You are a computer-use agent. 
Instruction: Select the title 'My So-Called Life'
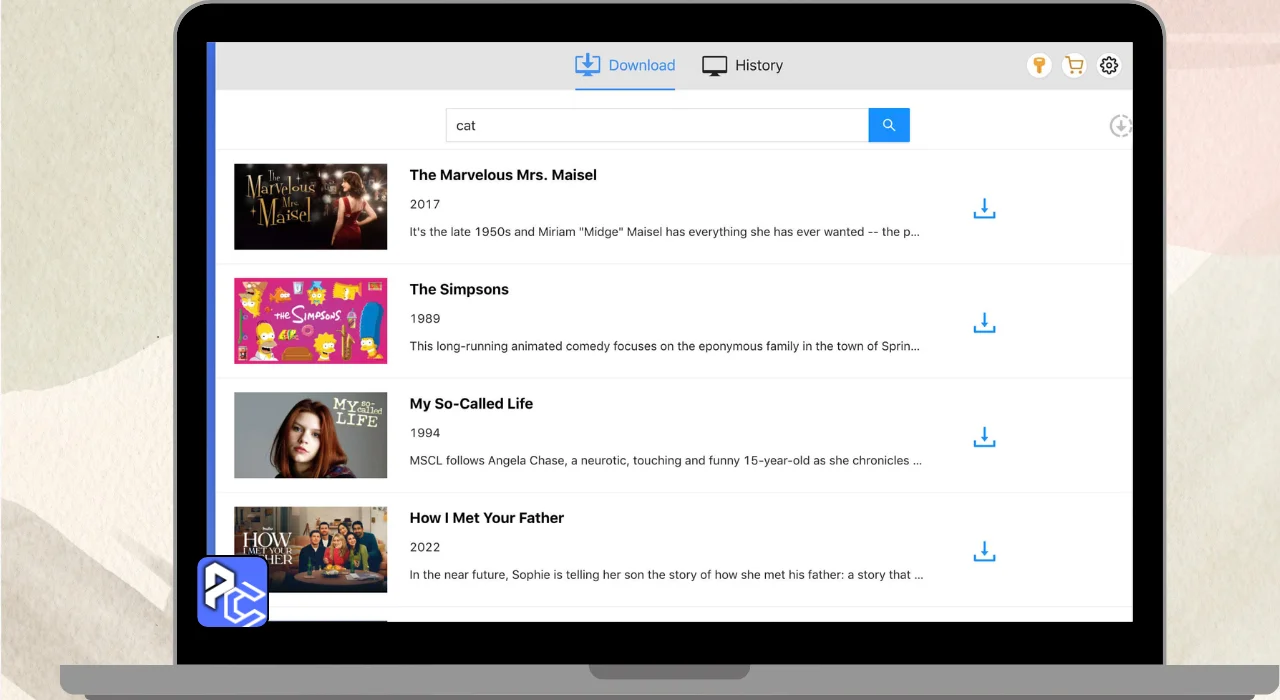[x=471, y=404]
